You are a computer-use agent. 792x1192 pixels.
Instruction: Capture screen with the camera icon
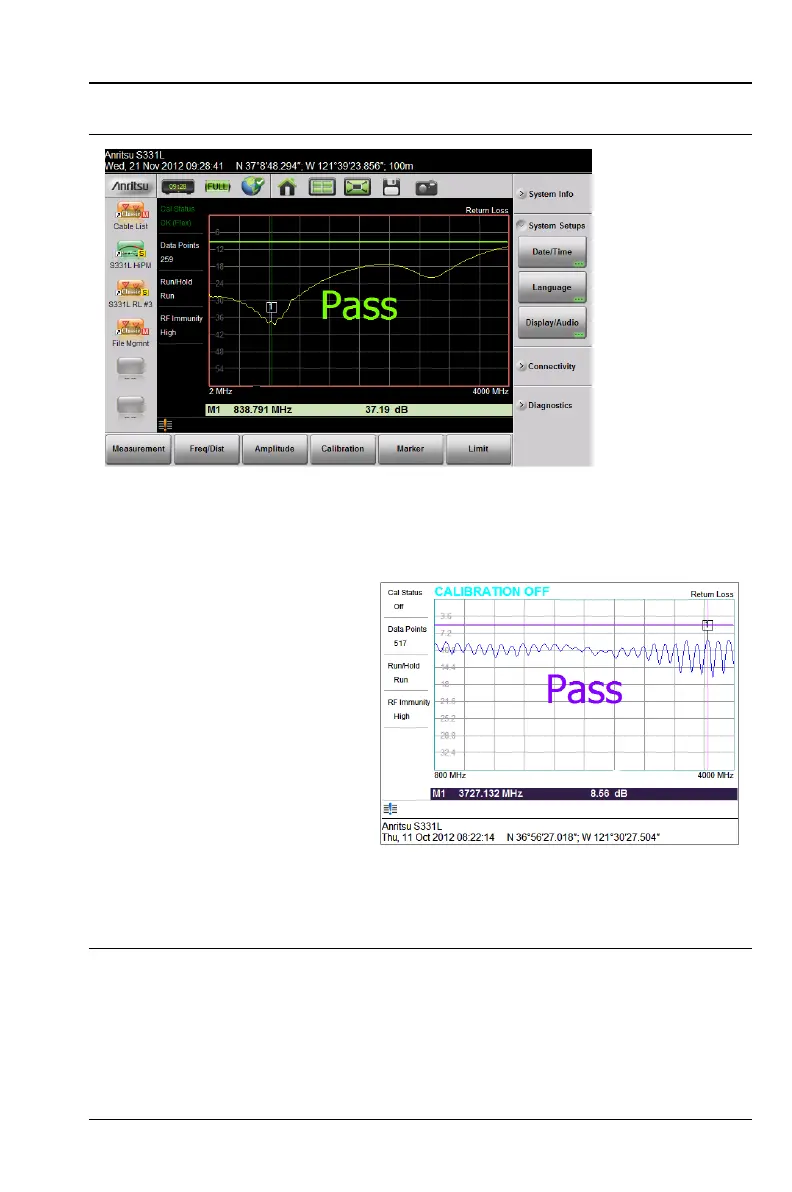pos(426,187)
